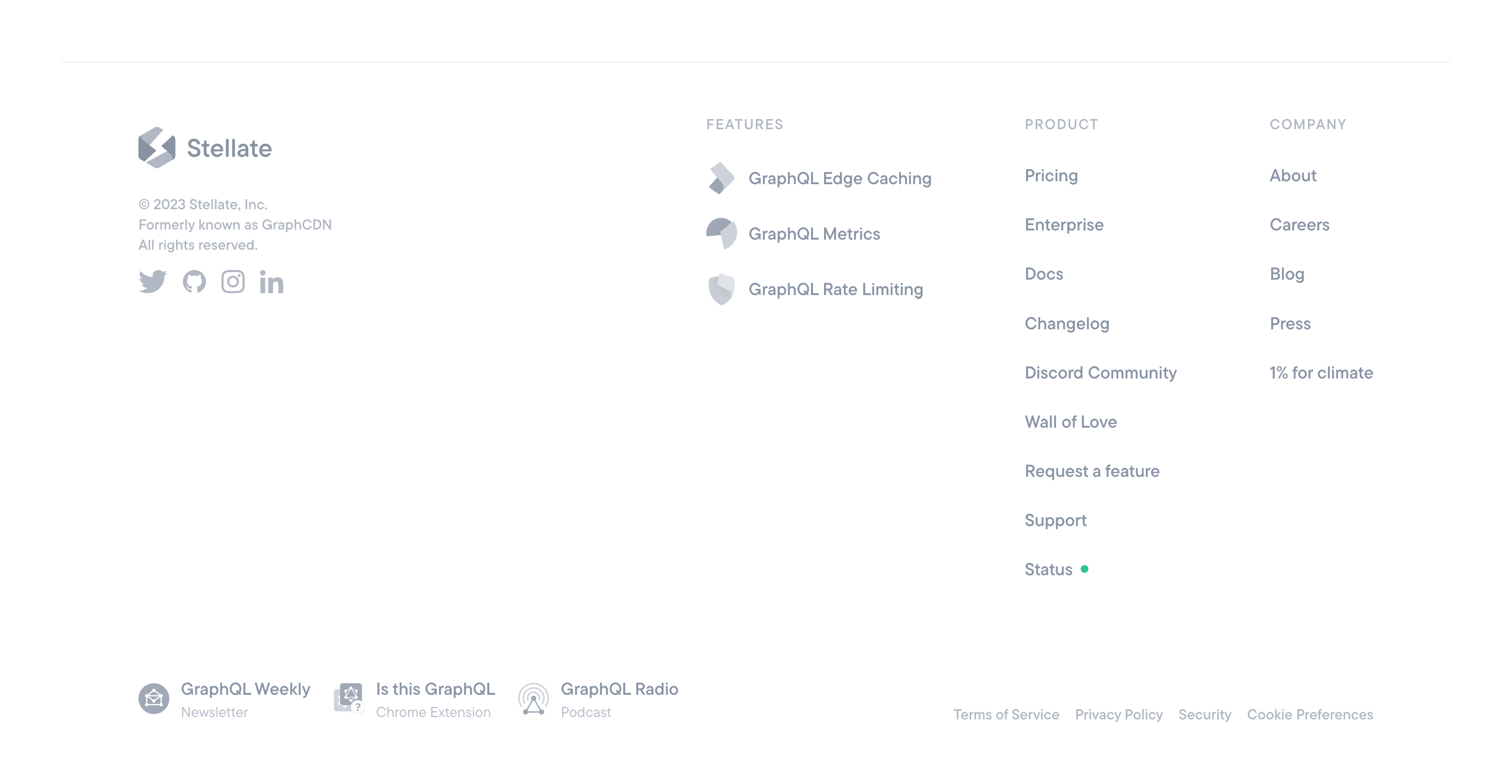
Task: Open the LinkedIn icon
Action: (x=272, y=282)
